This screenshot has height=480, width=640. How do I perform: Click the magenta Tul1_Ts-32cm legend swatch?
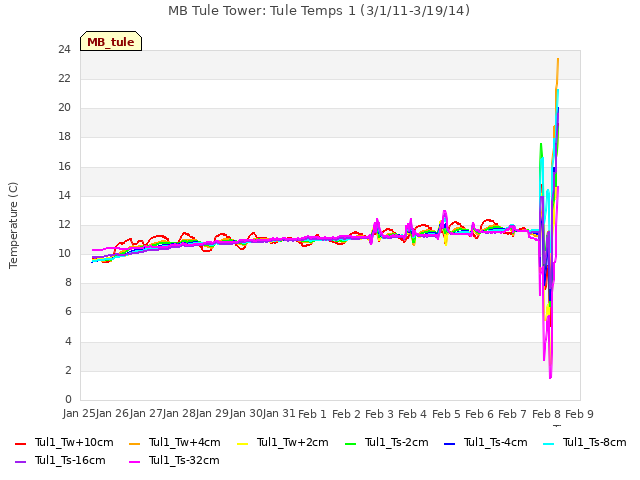click(134, 461)
